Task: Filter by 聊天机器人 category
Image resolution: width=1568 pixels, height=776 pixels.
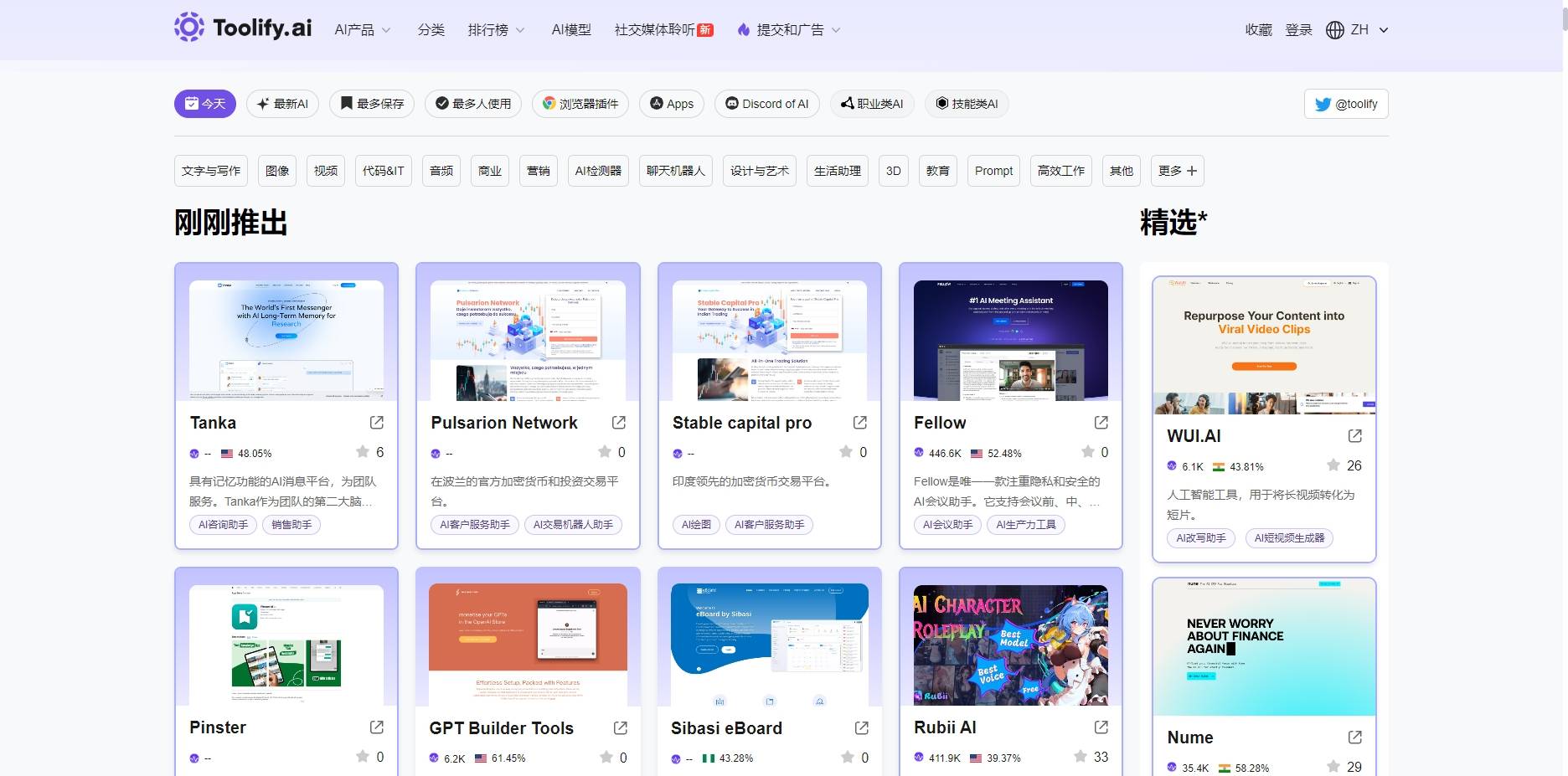Action: 676,171
